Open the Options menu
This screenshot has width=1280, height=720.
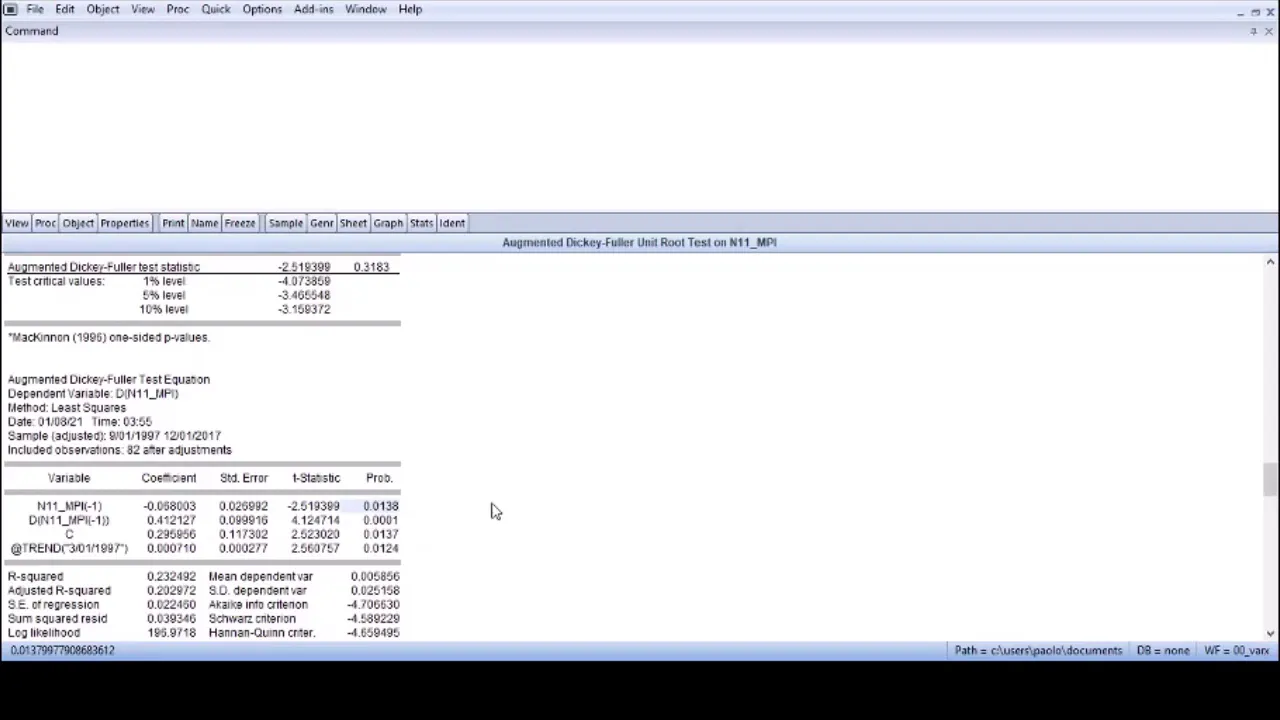pos(261,9)
